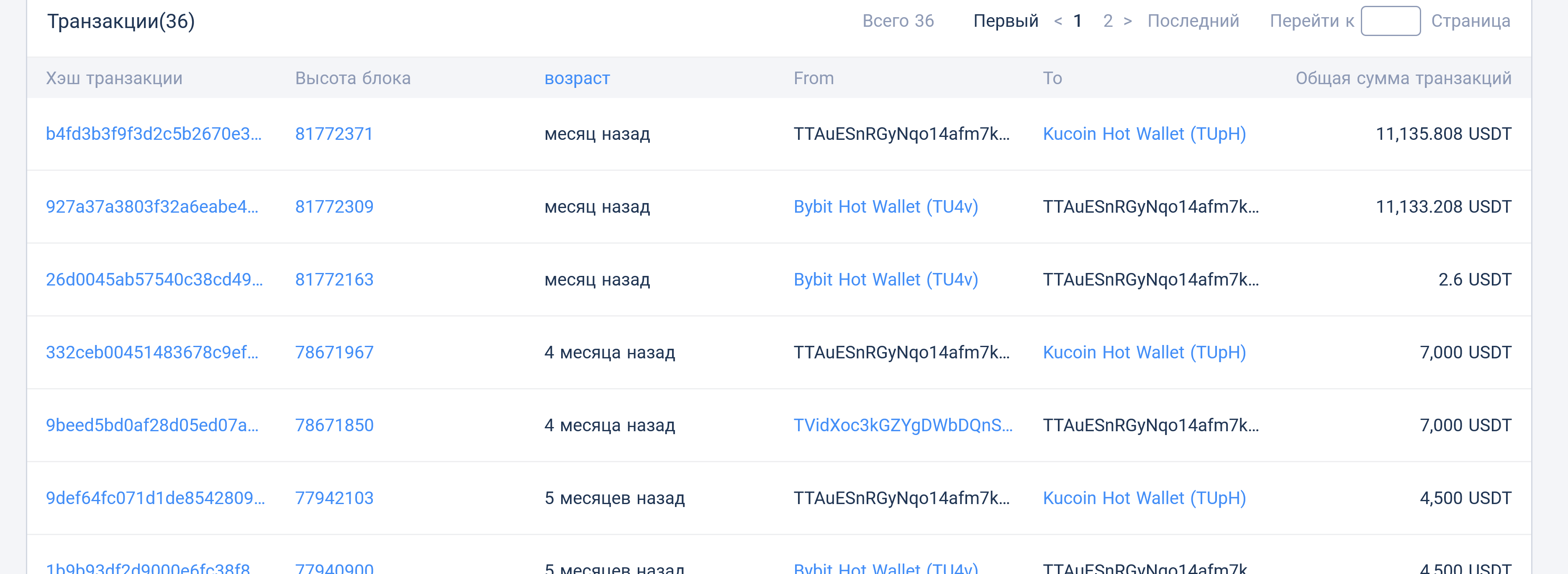The image size is (1568, 574).
Task: View block height 81772309
Action: coord(334,207)
